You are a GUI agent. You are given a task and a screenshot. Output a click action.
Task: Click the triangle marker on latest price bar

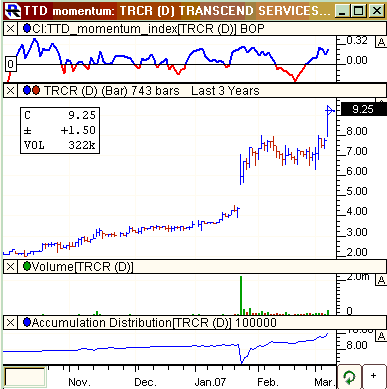point(329,110)
